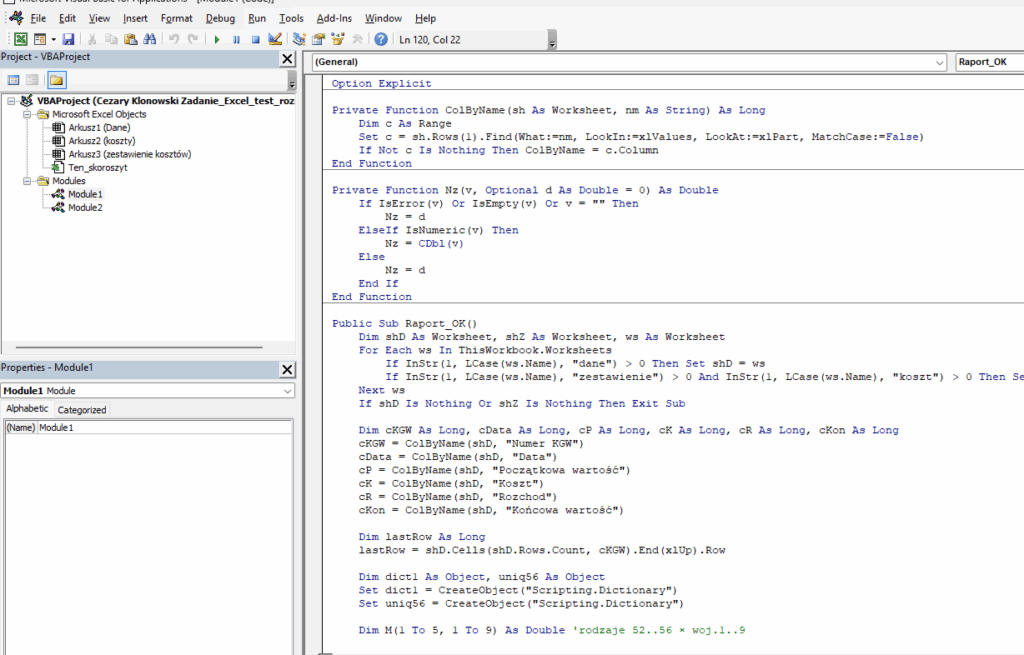
Task: Open the Help menu
Action: (x=425, y=18)
